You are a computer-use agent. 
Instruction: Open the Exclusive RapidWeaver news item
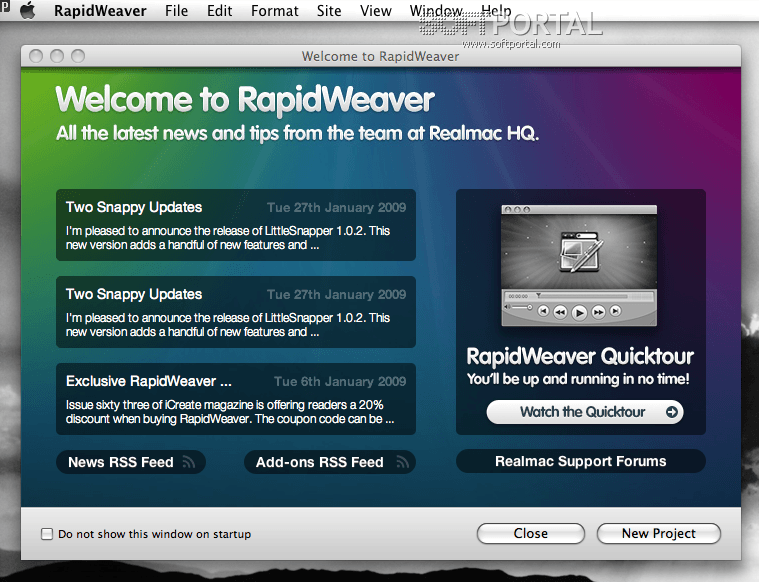point(236,399)
